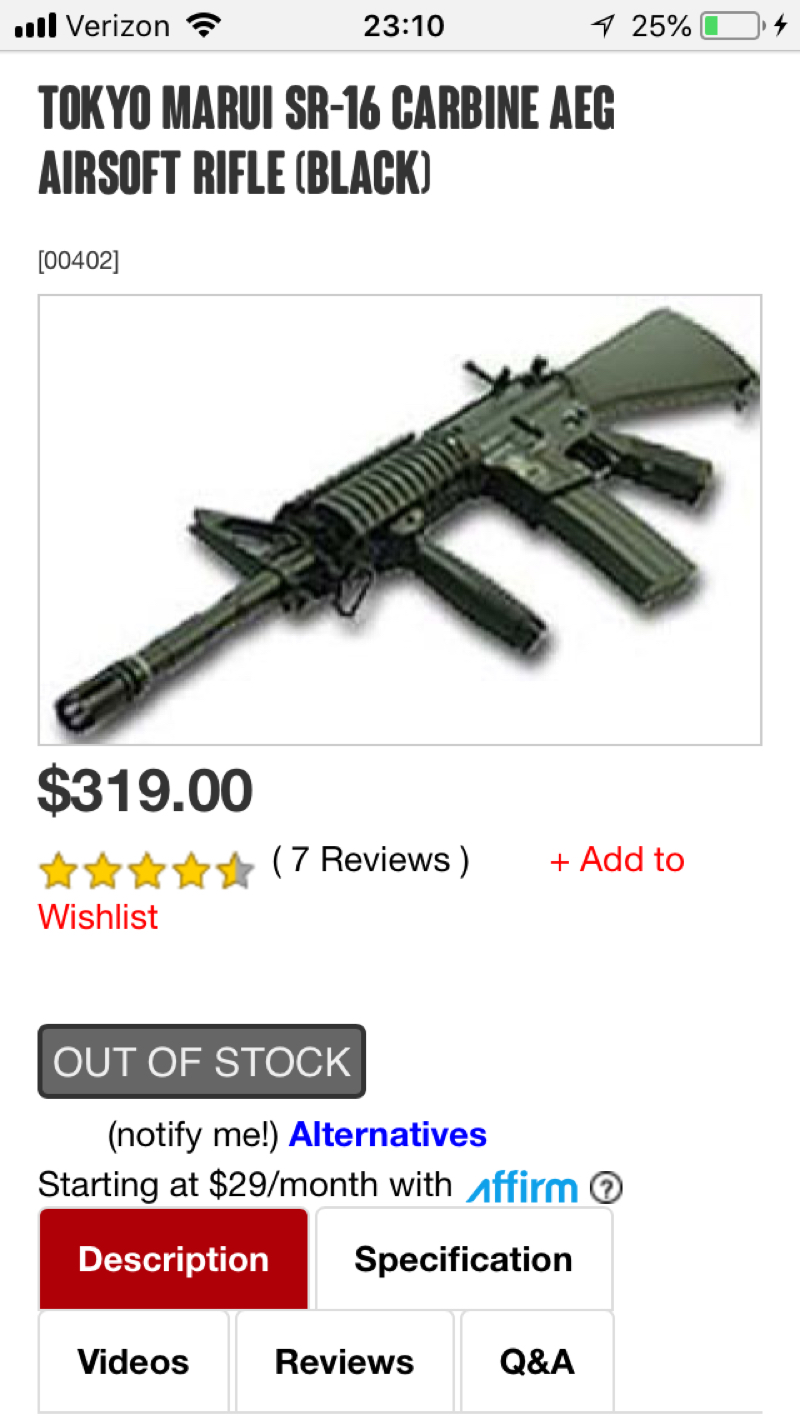
Task: Switch to the Reviews tab
Action: click(x=345, y=1361)
